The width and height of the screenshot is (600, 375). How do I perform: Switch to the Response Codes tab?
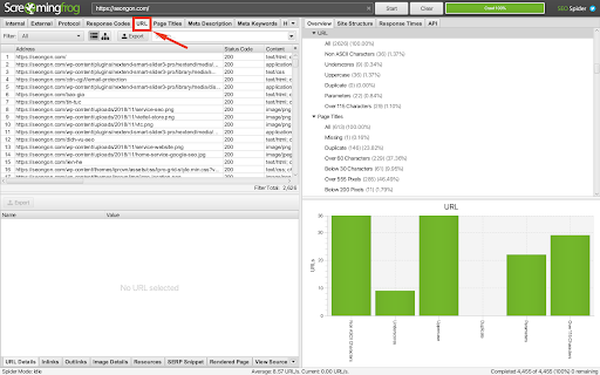pos(108,23)
